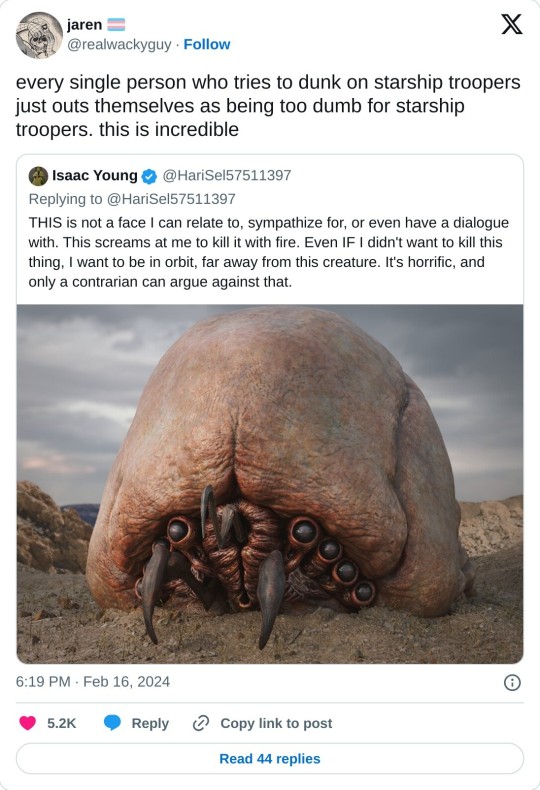Screen dimensions: 540x790
Task: Follow the @realwackyguy account
Action: (x=207, y=44)
